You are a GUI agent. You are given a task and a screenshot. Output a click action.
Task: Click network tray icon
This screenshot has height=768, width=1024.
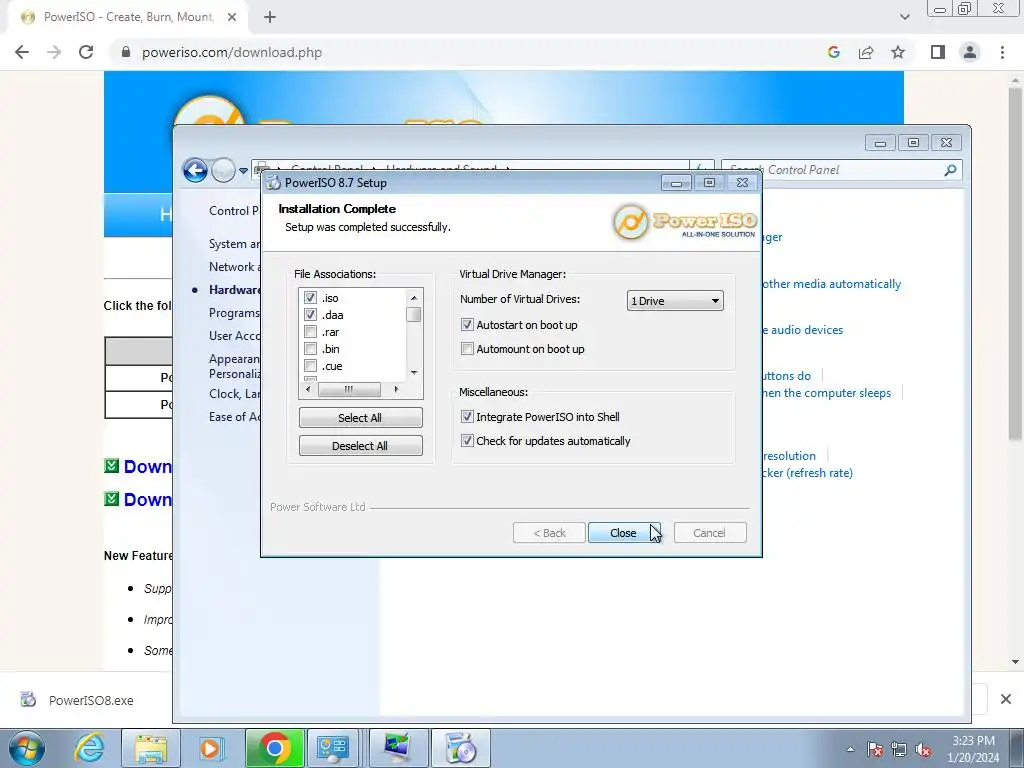[x=899, y=750]
